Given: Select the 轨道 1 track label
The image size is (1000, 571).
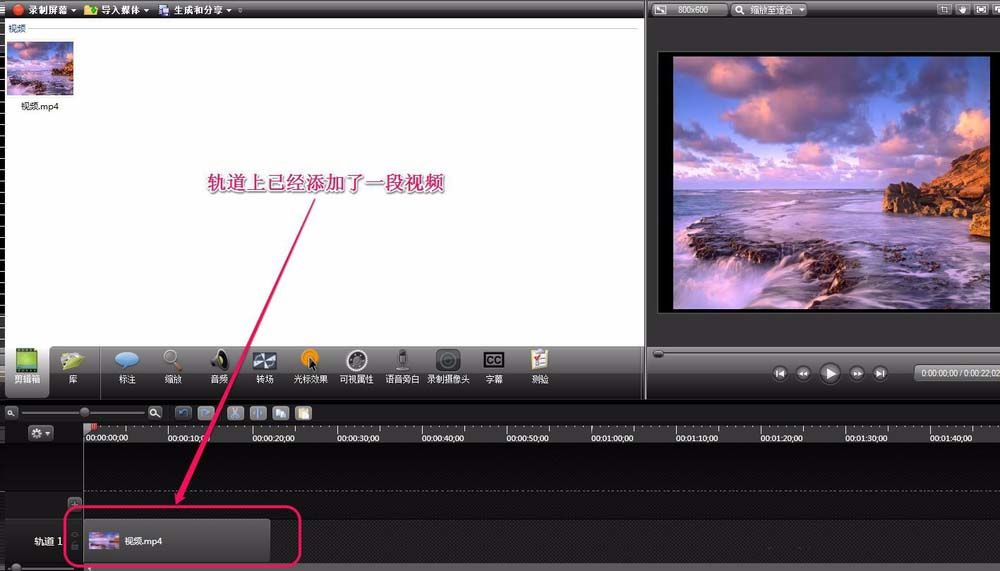Looking at the screenshot, I should coord(48,541).
